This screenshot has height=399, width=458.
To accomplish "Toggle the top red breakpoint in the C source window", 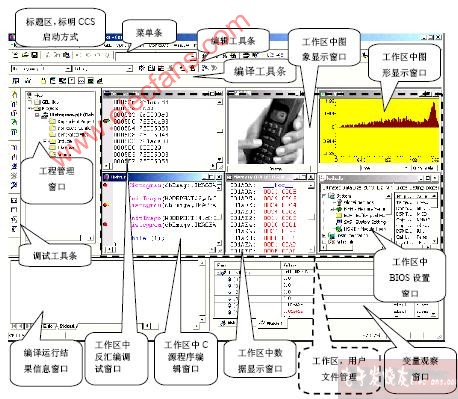I will point(105,185).
